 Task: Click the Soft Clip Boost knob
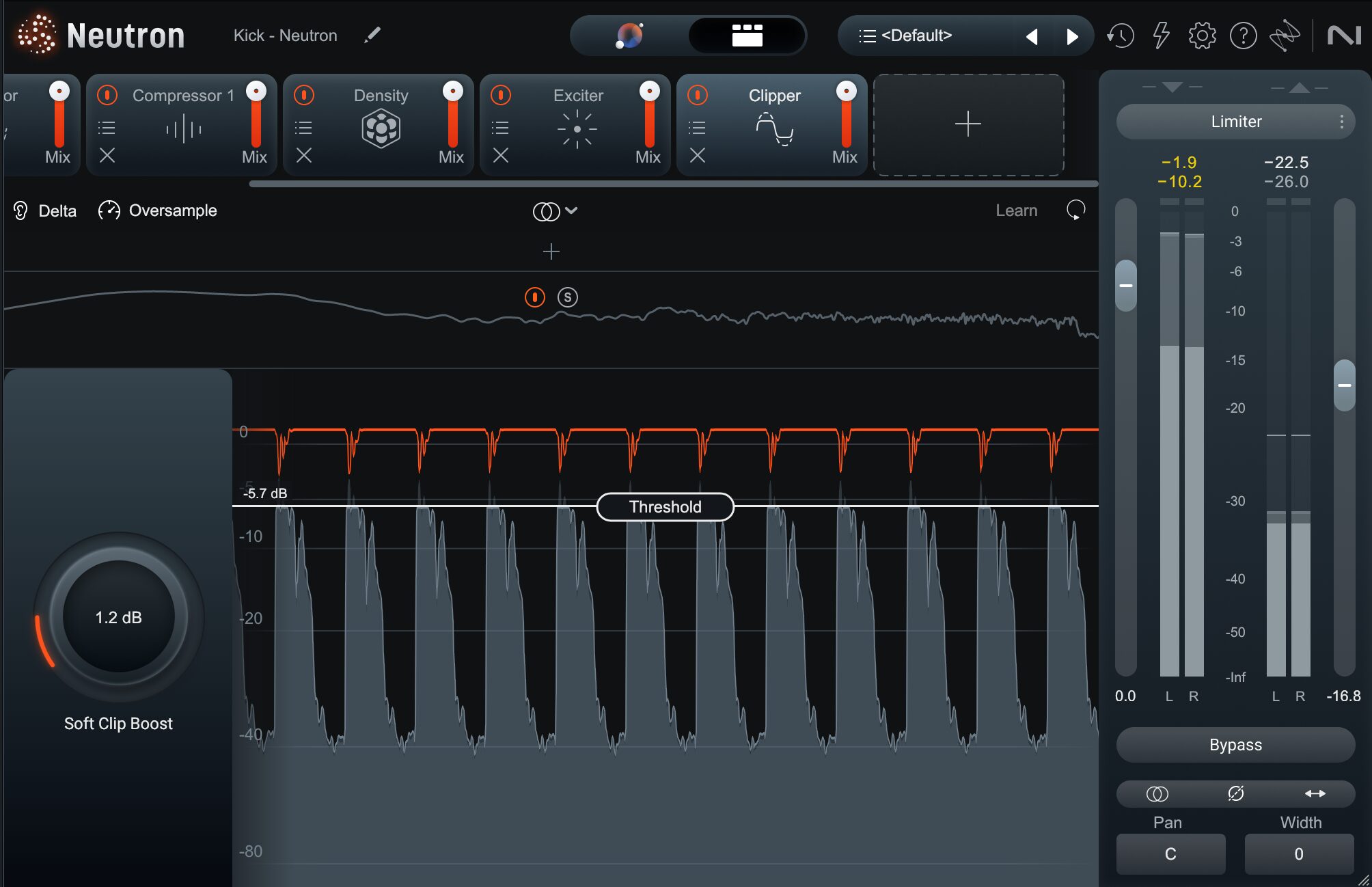(x=118, y=617)
